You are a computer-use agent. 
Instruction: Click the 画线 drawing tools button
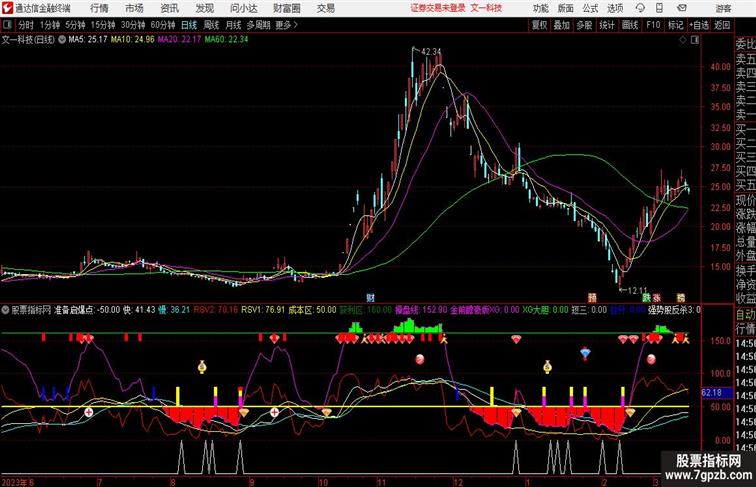click(x=630, y=25)
